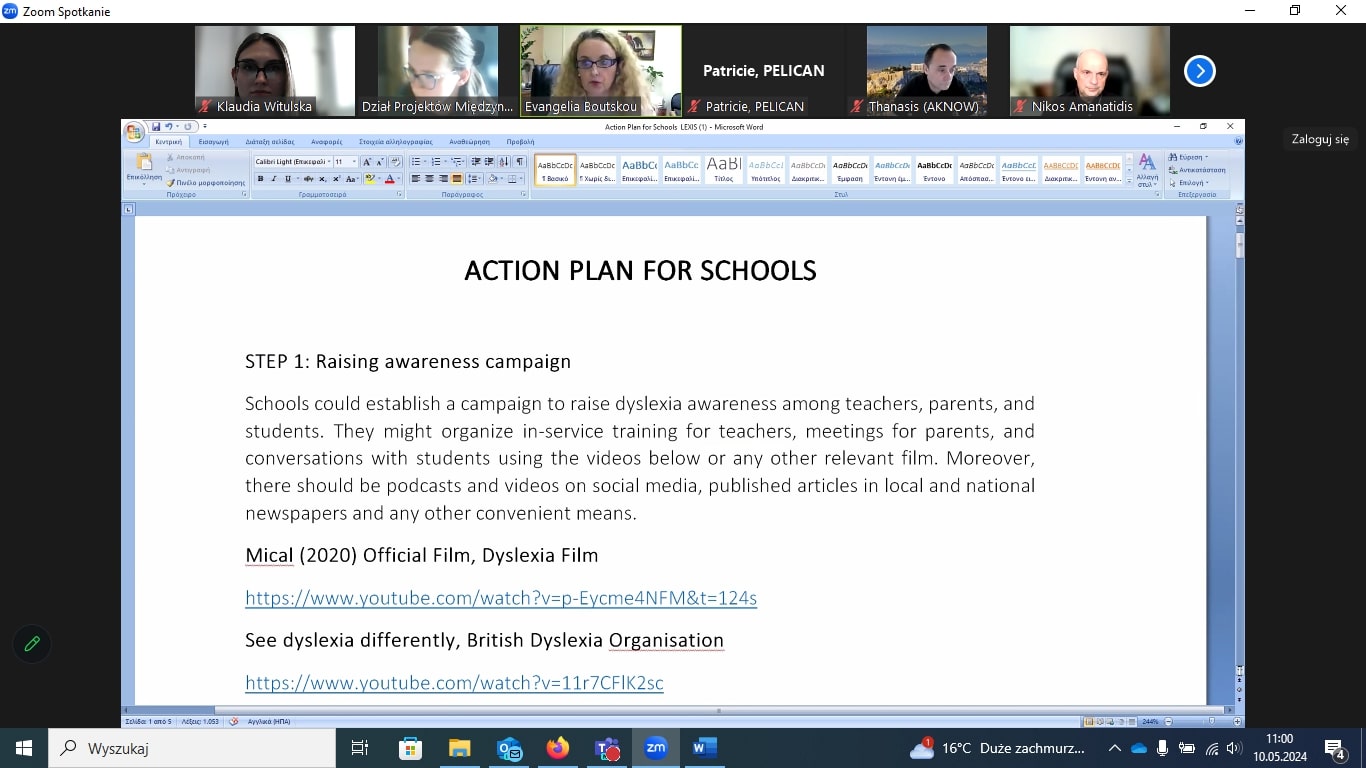Viewport: 1366px width, 768px height.
Task: Click the Format Painter (Πινέλο μορφοποίησης)
Action: [206, 183]
